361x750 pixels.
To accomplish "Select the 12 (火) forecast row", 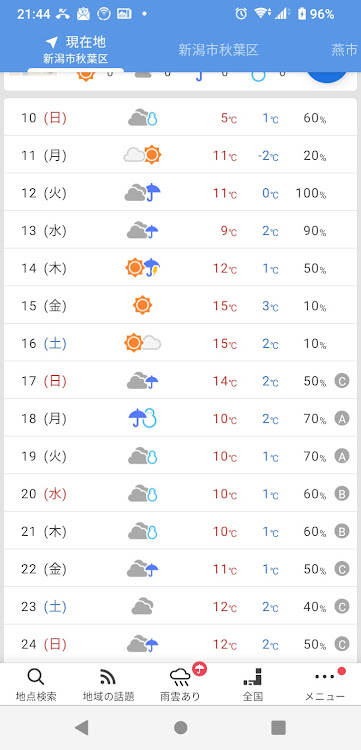I will [x=180, y=193].
